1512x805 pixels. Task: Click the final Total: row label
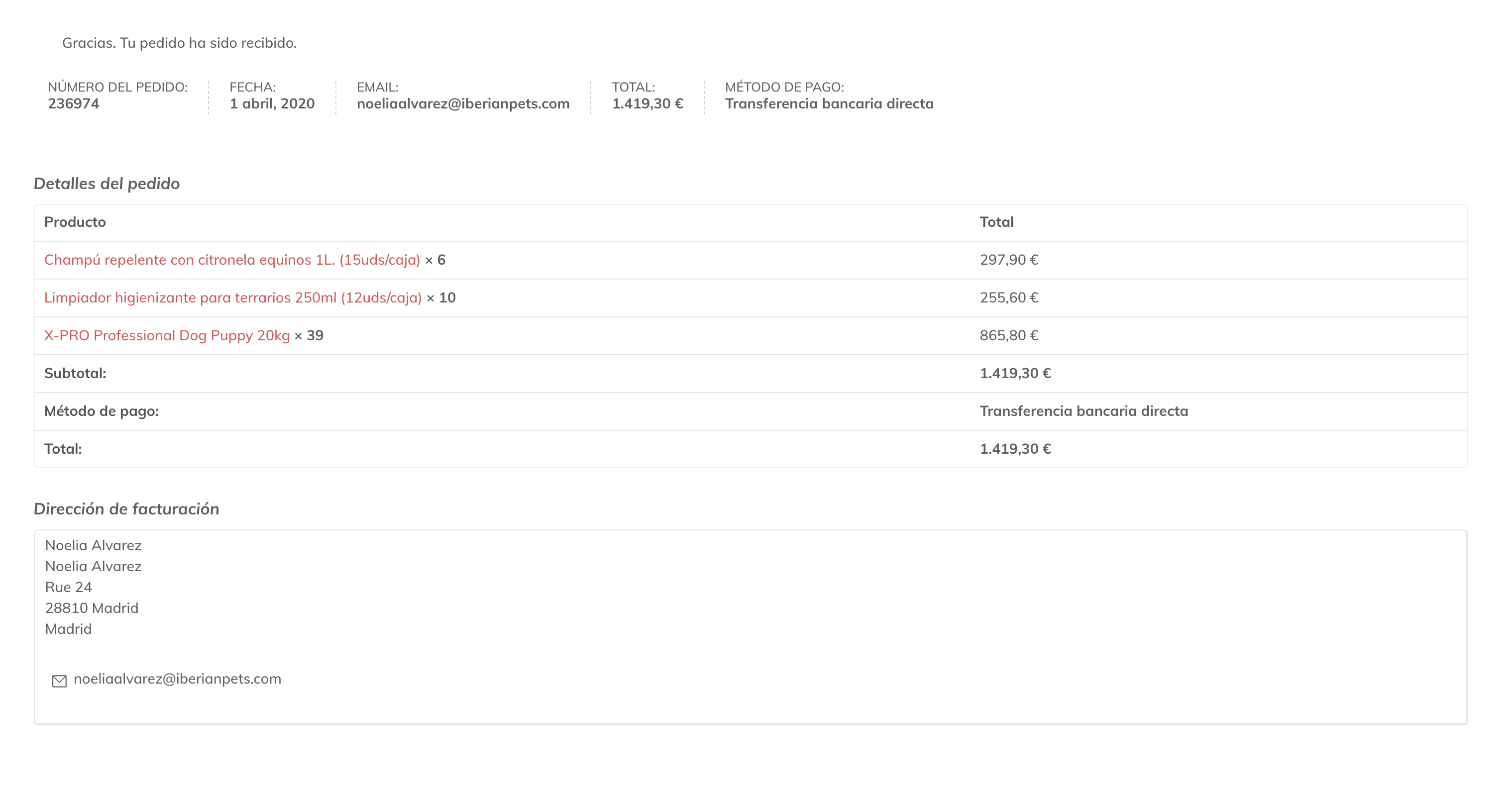63,449
